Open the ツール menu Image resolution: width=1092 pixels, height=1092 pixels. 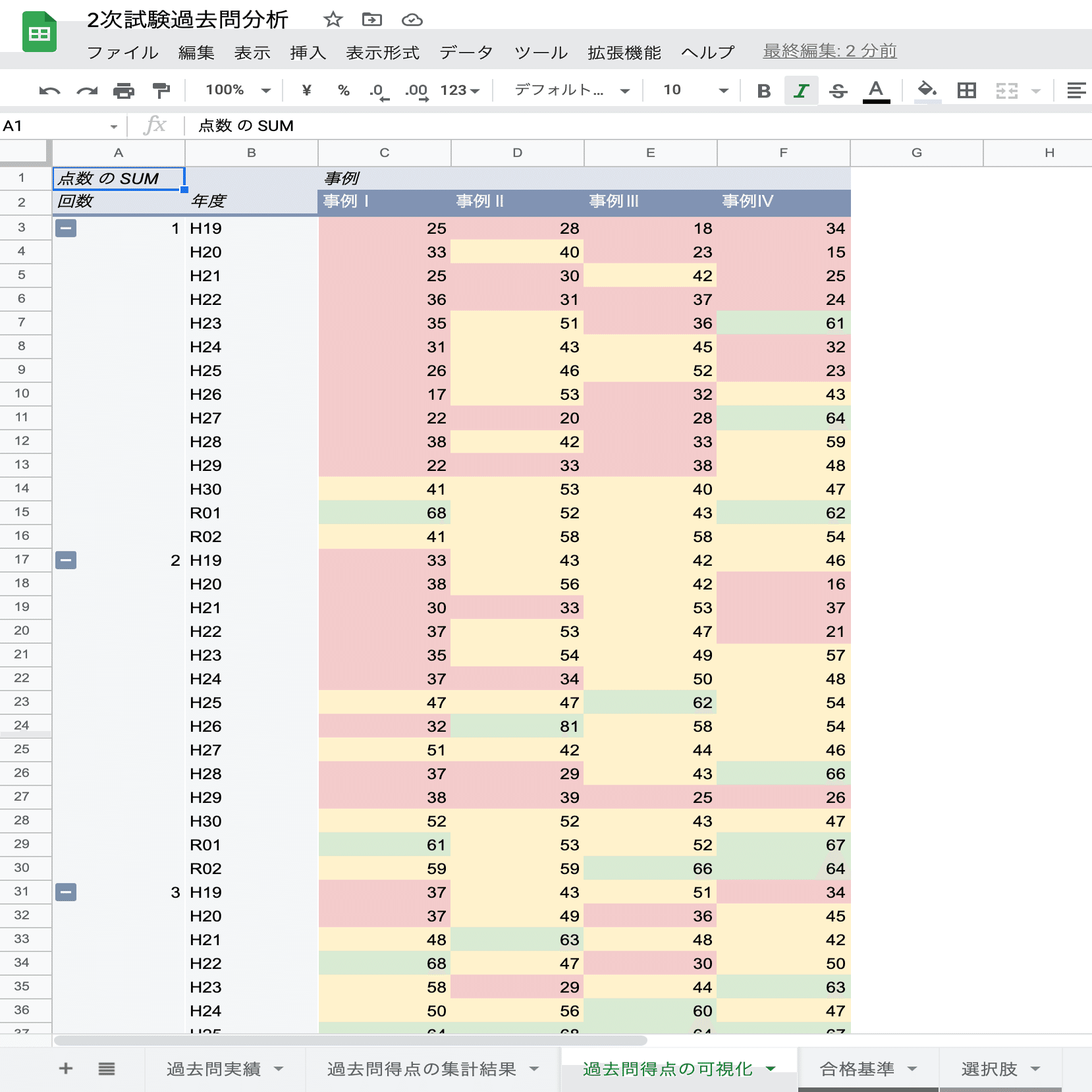click(541, 52)
